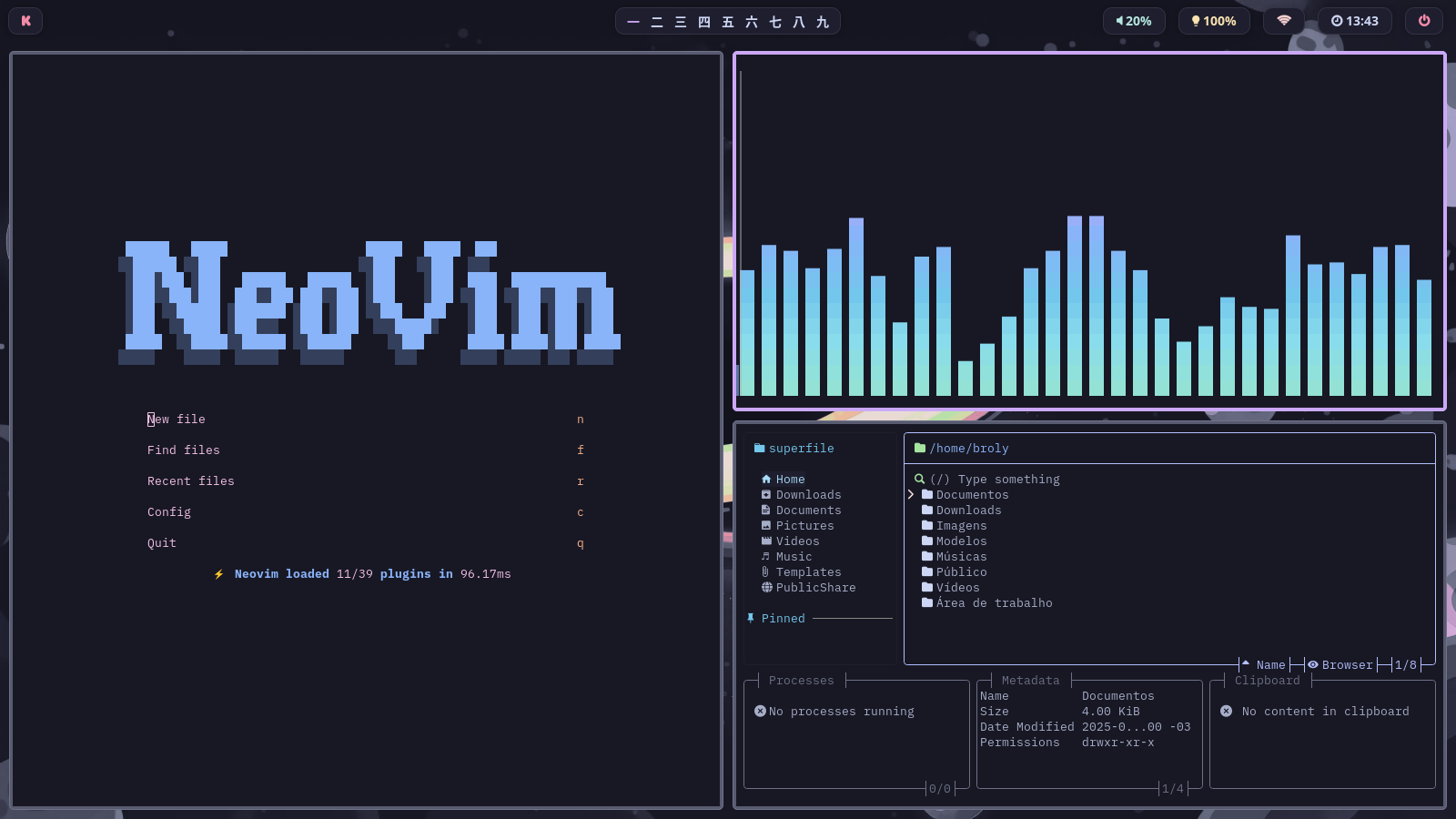Switch to workspace 五 in top bar
This screenshot has height=819, width=1456.
[728, 22]
